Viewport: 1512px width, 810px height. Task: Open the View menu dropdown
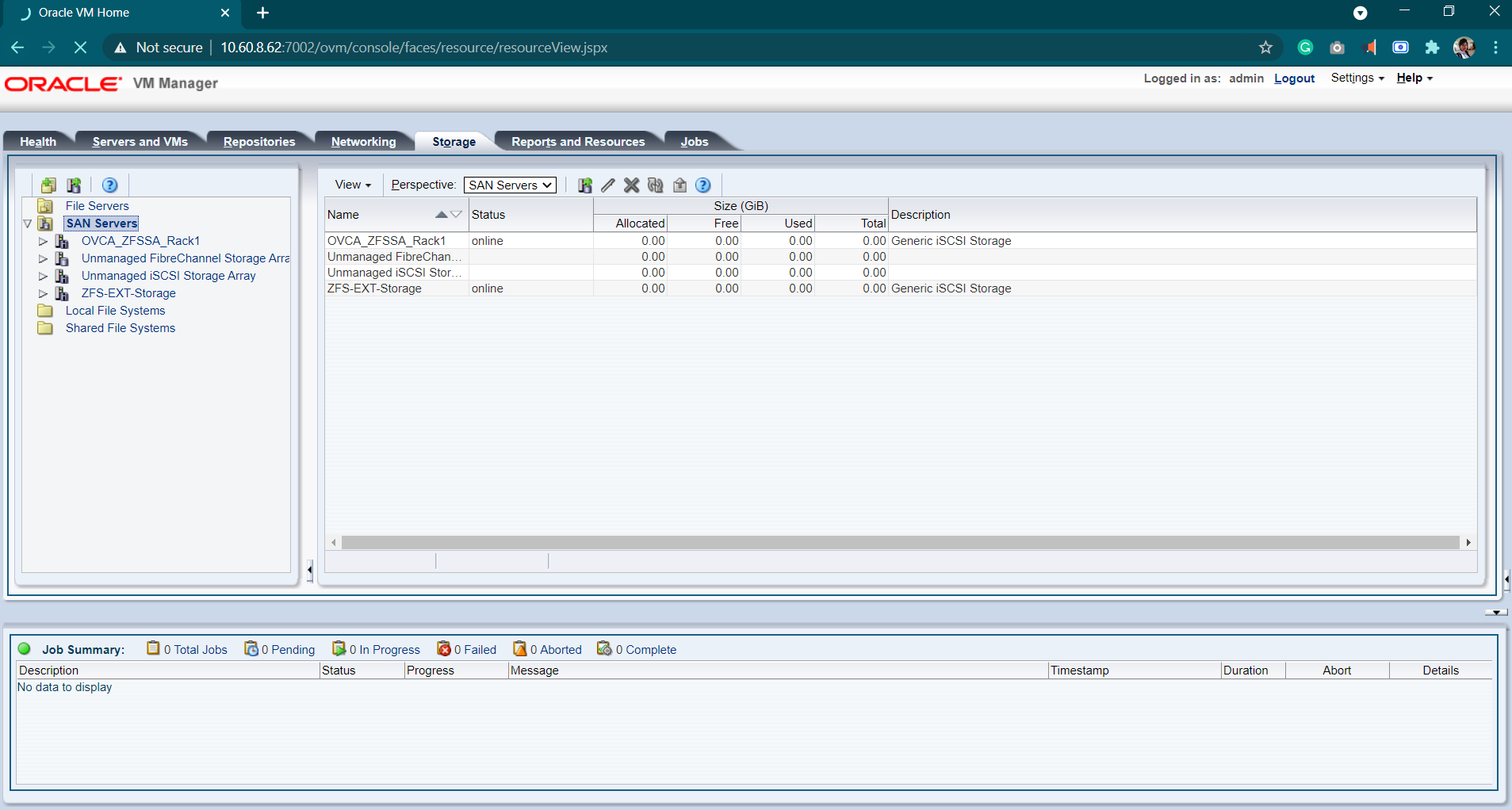(353, 185)
